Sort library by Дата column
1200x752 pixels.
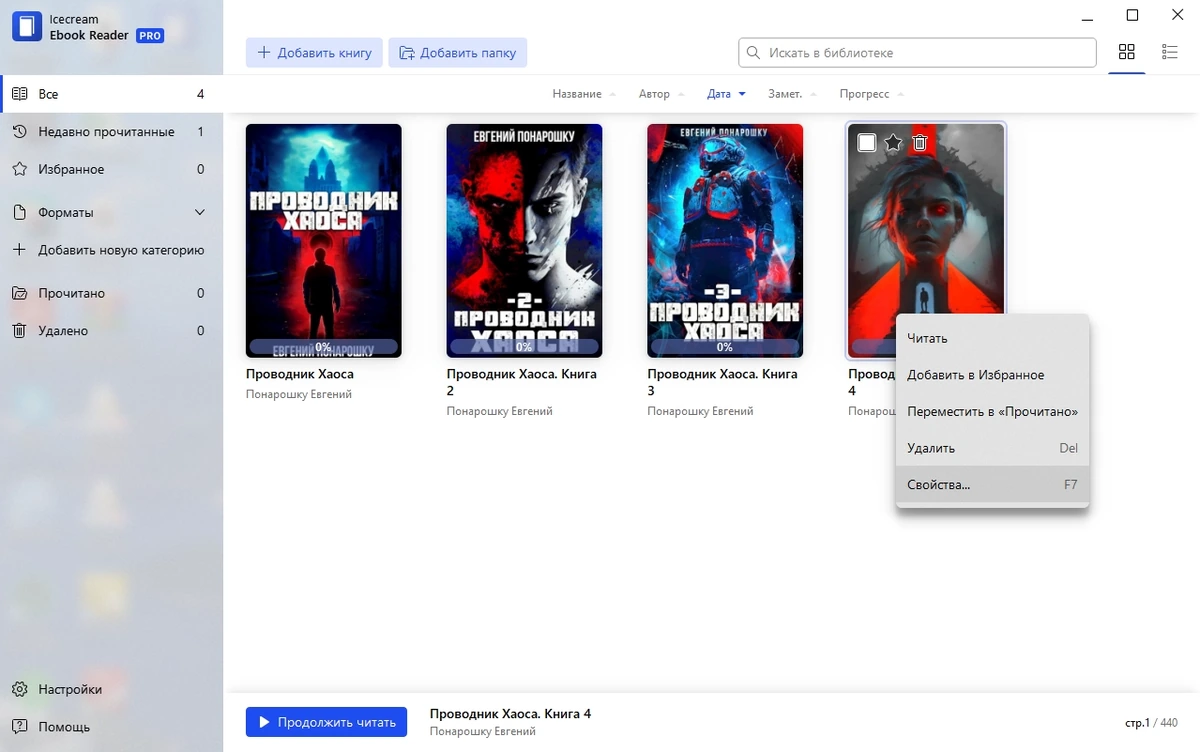pyautogui.click(x=727, y=94)
